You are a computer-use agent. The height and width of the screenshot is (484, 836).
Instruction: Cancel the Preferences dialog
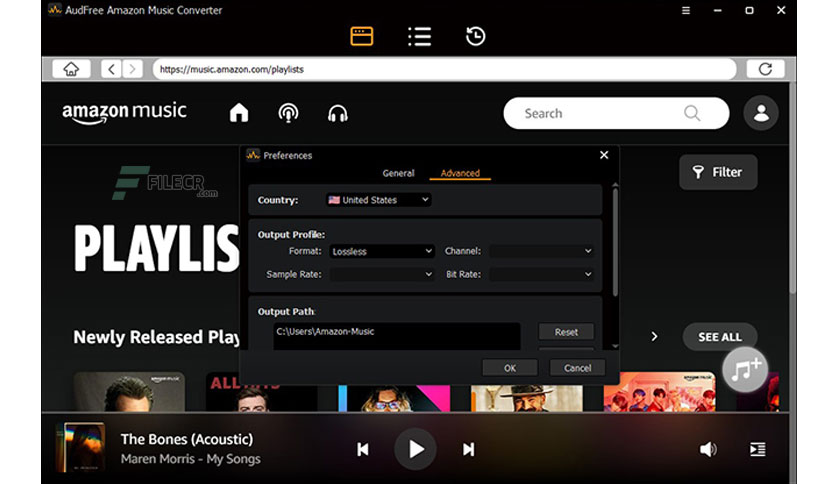(x=577, y=368)
